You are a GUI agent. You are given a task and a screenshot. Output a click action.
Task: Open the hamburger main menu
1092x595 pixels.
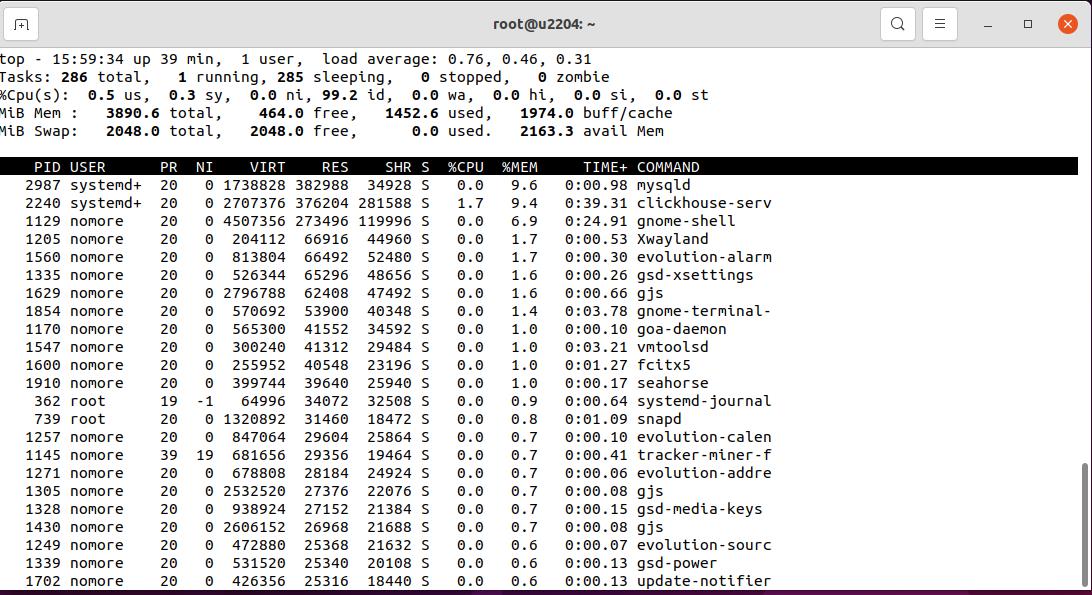[939, 24]
